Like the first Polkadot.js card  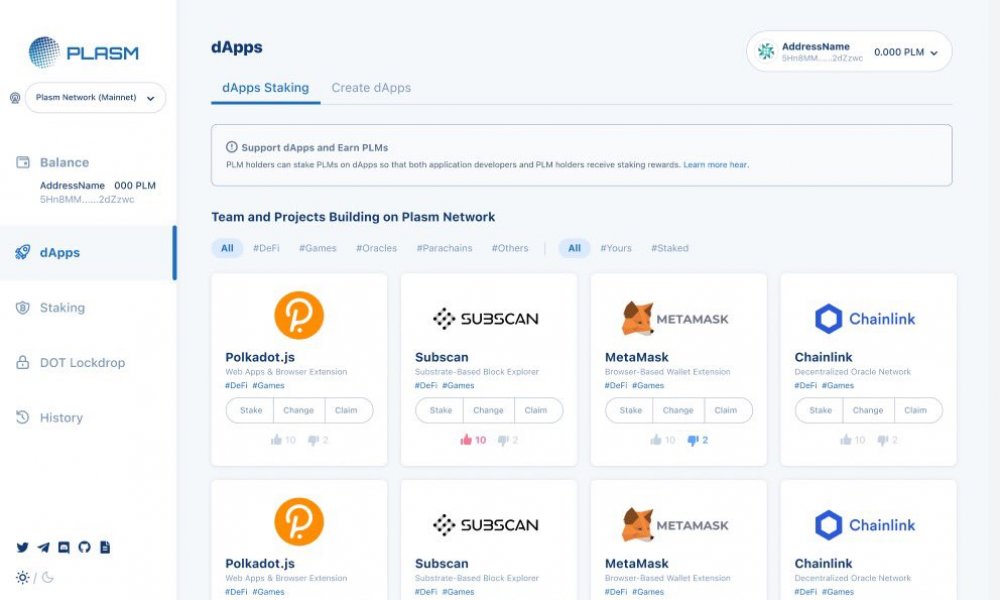(283, 440)
